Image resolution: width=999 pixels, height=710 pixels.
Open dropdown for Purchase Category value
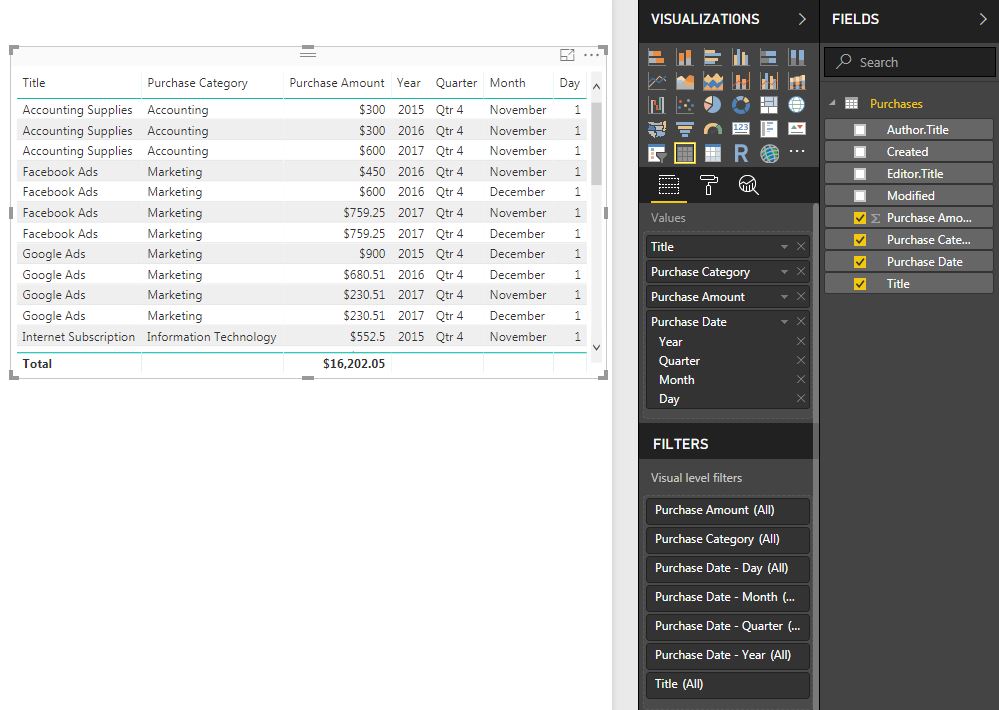784,272
